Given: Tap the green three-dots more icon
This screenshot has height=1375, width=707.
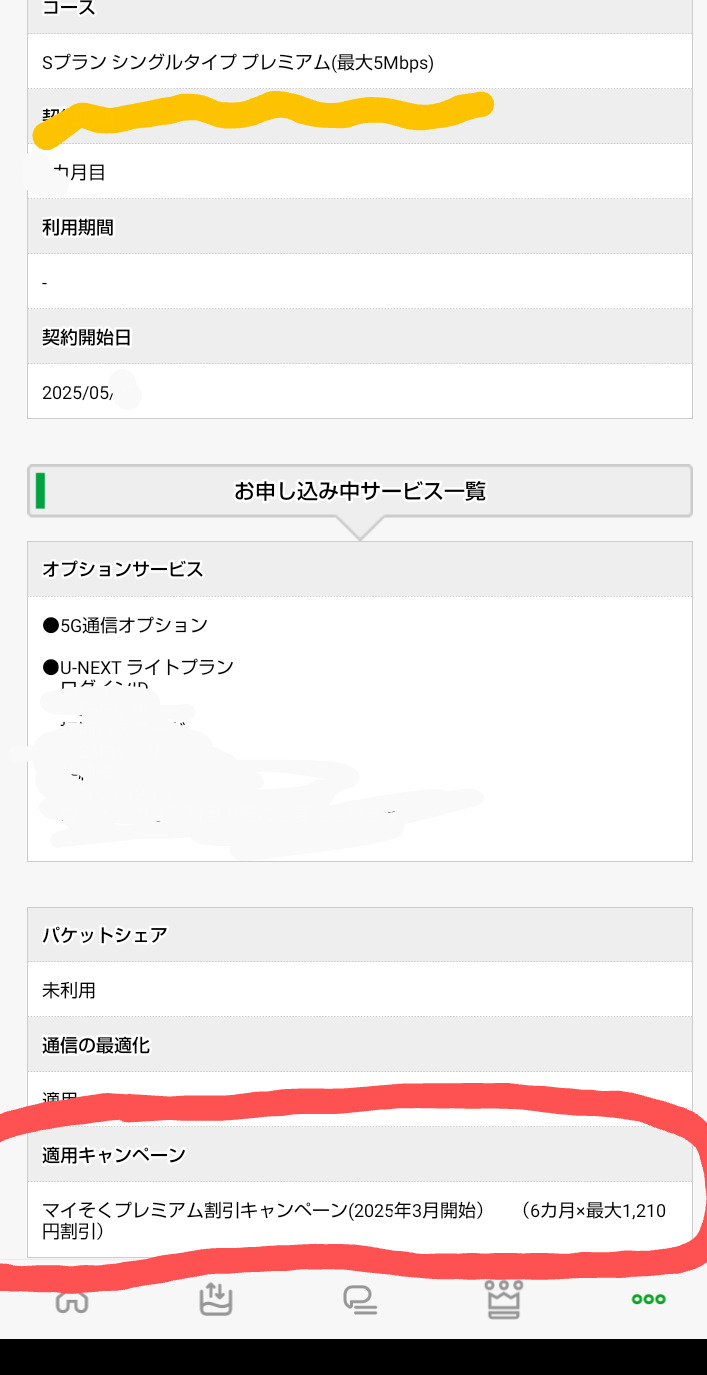Looking at the screenshot, I should [648, 1299].
